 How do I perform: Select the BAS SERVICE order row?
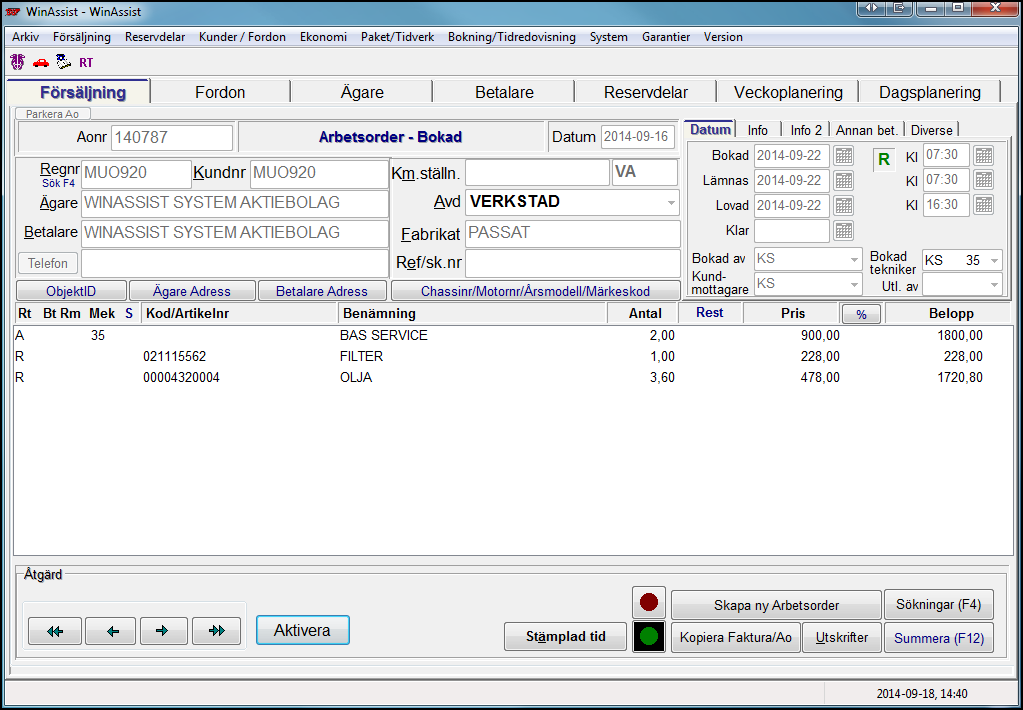coord(513,335)
